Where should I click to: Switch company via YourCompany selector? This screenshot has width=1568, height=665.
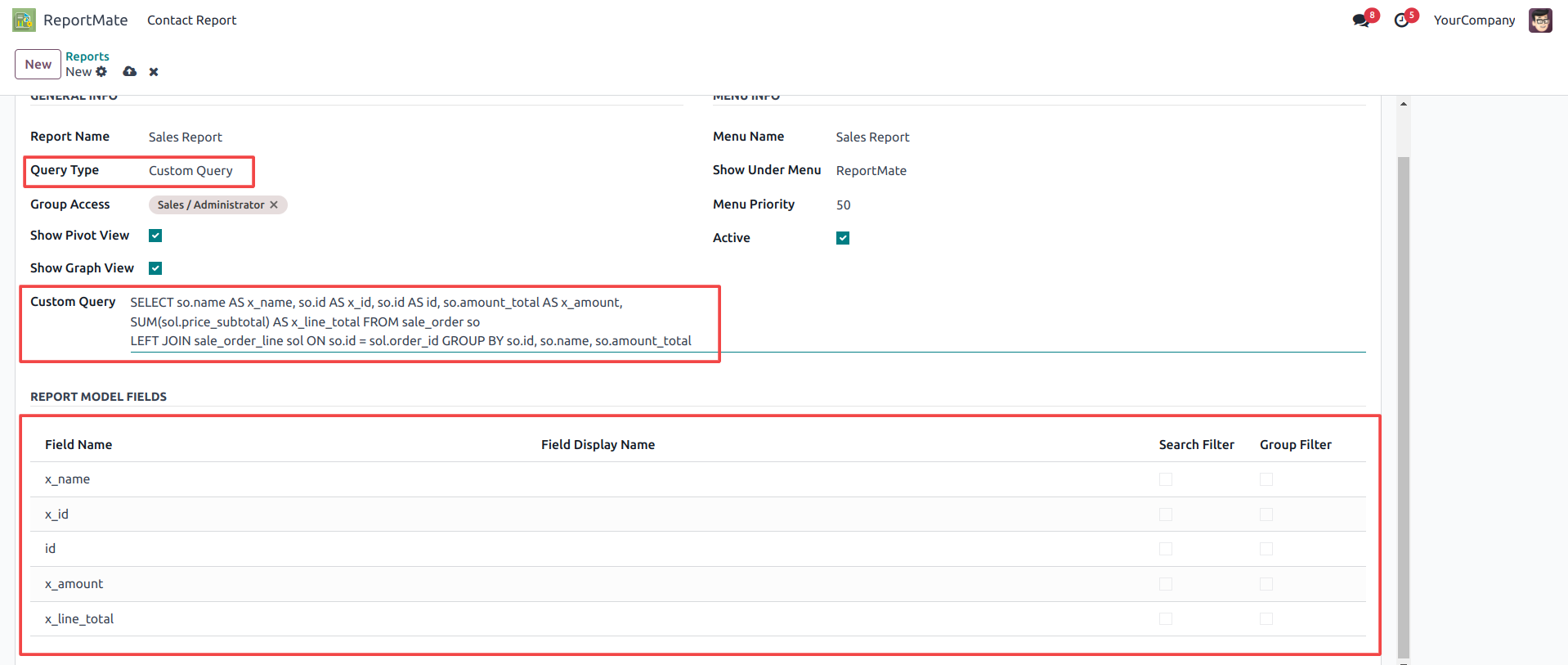(x=1474, y=20)
